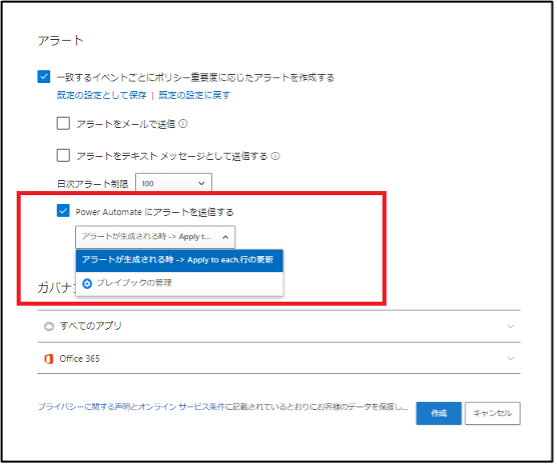Open the 日次アラート制限 100 dropdown
Viewport: 557px width, 464px height.
pyautogui.click(x=174, y=183)
